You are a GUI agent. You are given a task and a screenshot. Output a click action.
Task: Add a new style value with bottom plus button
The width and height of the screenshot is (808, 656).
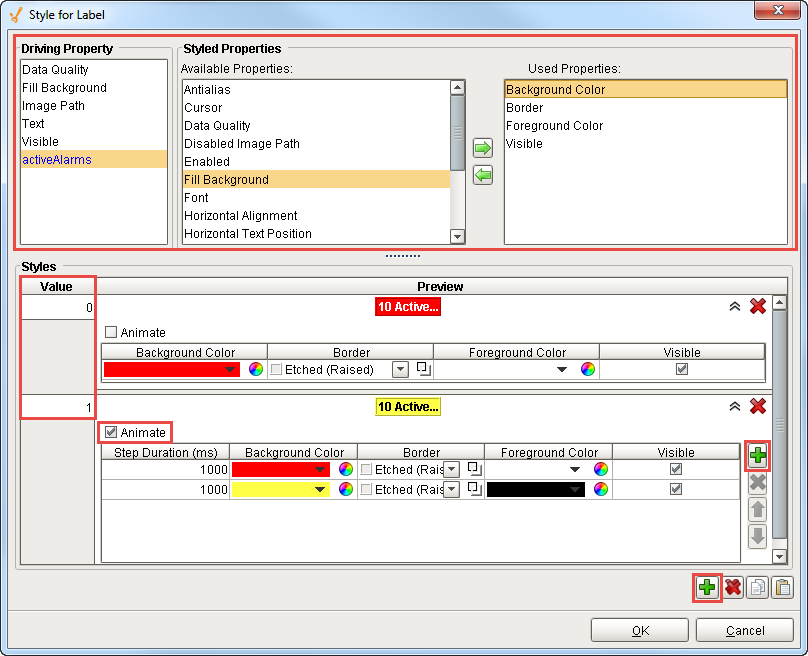pyautogui.click(x=707, y=588)
